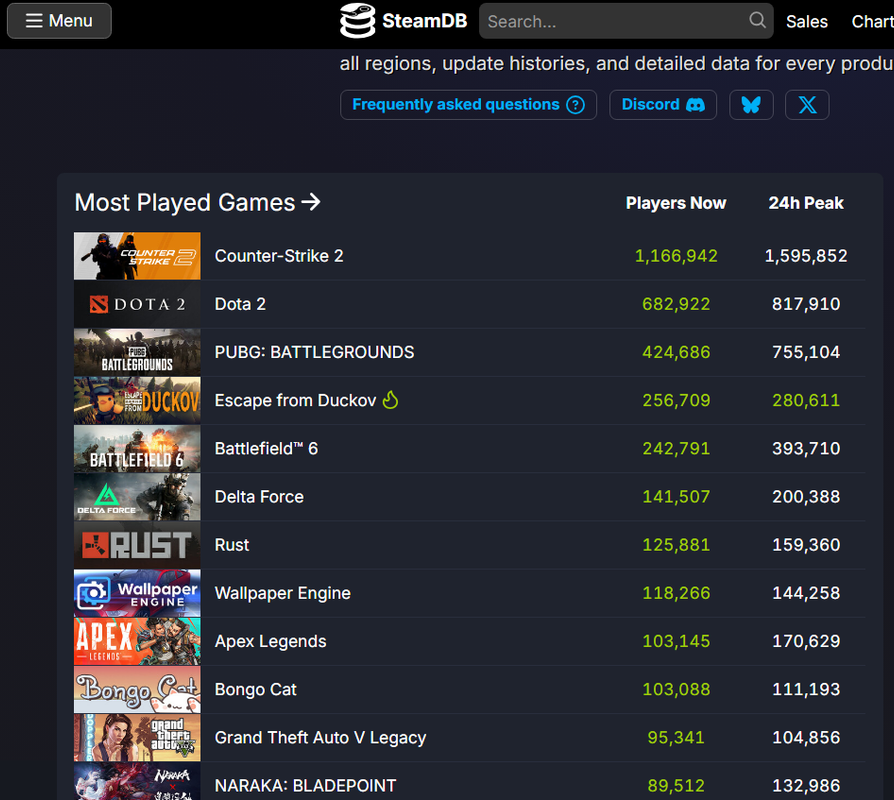Click the SteamDB home title text
This screenshot has height=800, width=894.
pyautogui.click(x=424, y=21)
